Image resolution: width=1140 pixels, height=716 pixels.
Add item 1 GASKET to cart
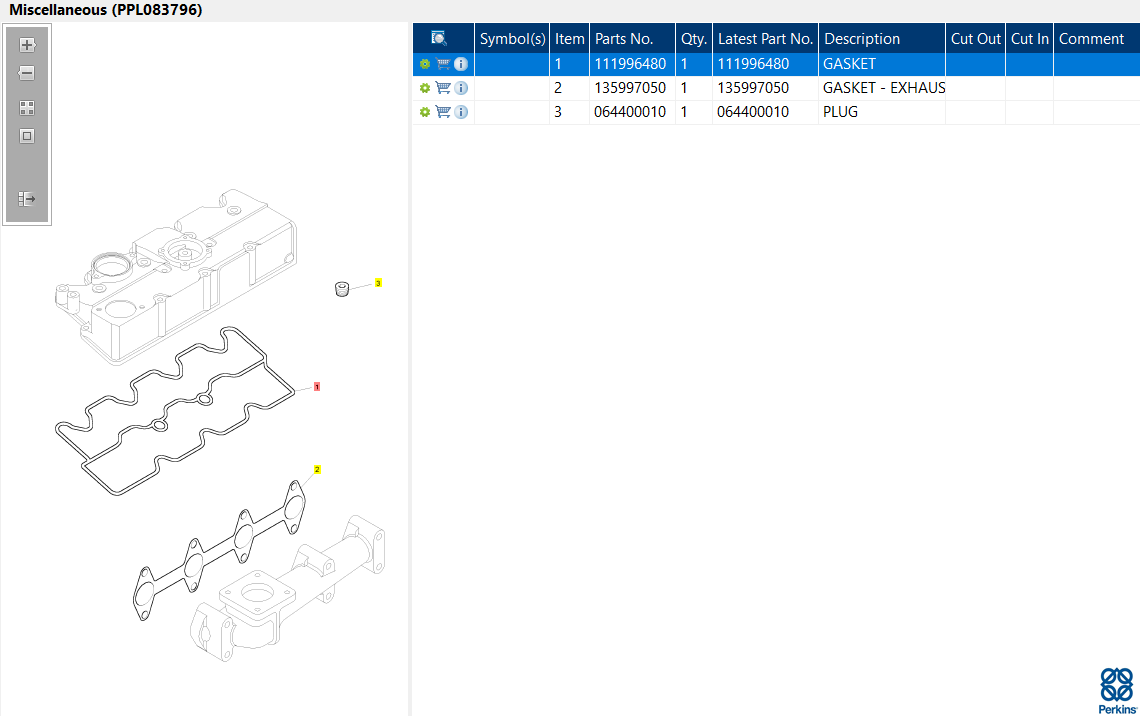point(443,64)
